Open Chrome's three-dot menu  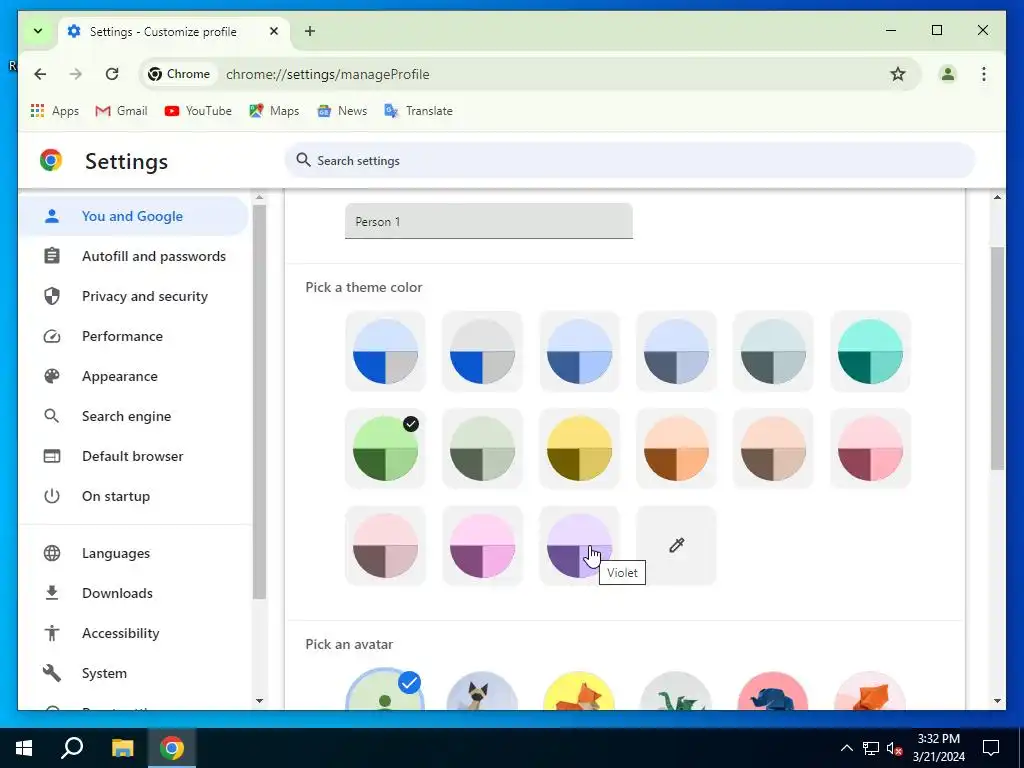click(984, 74)
